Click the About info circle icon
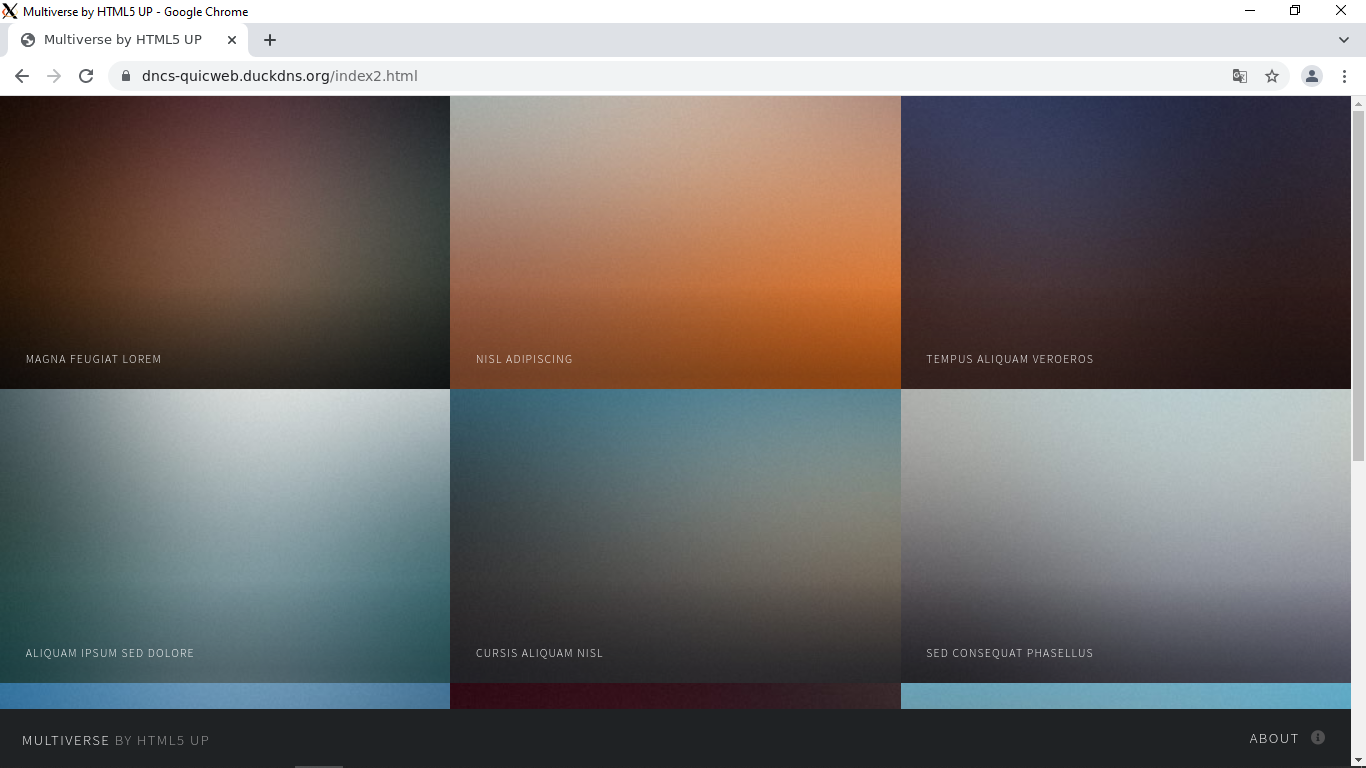Image resolution: width=1366 pixels, height=768 pixels. (x=1318, y=738)
